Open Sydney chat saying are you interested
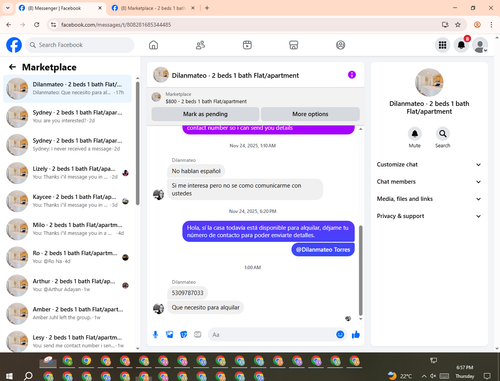 pos(68,117)
